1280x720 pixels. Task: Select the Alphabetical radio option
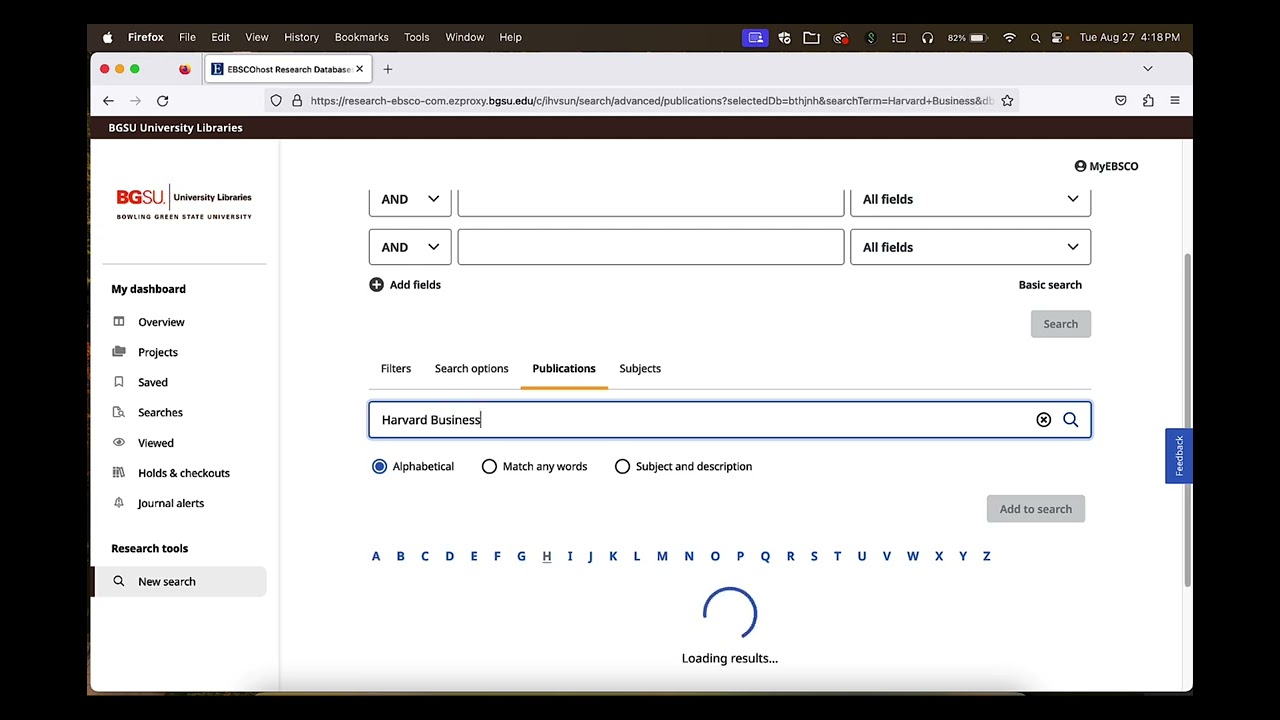379,466
